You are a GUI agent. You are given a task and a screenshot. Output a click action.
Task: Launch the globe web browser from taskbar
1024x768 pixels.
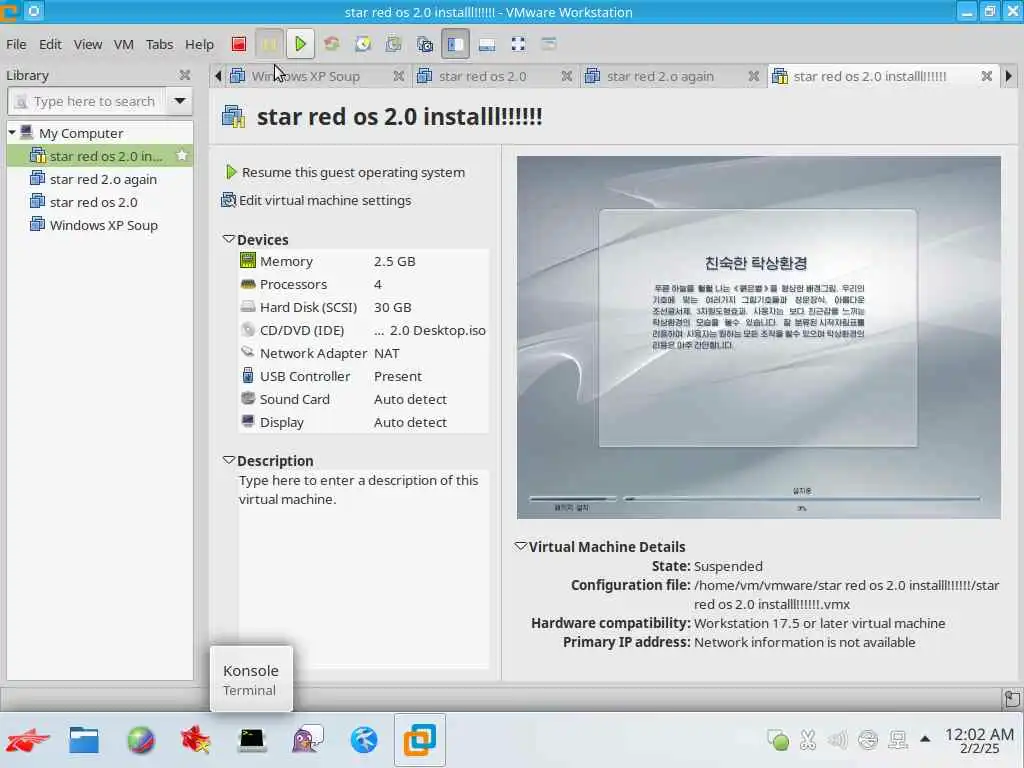pyautogui.click(x=140, y=740)
